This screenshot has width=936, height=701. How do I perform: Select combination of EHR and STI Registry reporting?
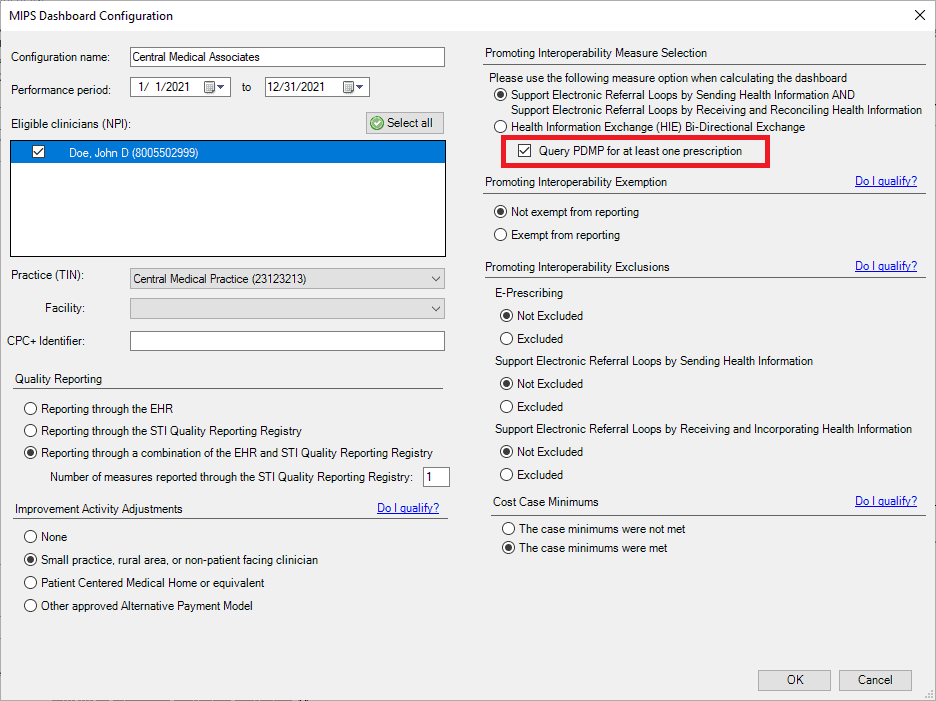click(x=30, y=453)
